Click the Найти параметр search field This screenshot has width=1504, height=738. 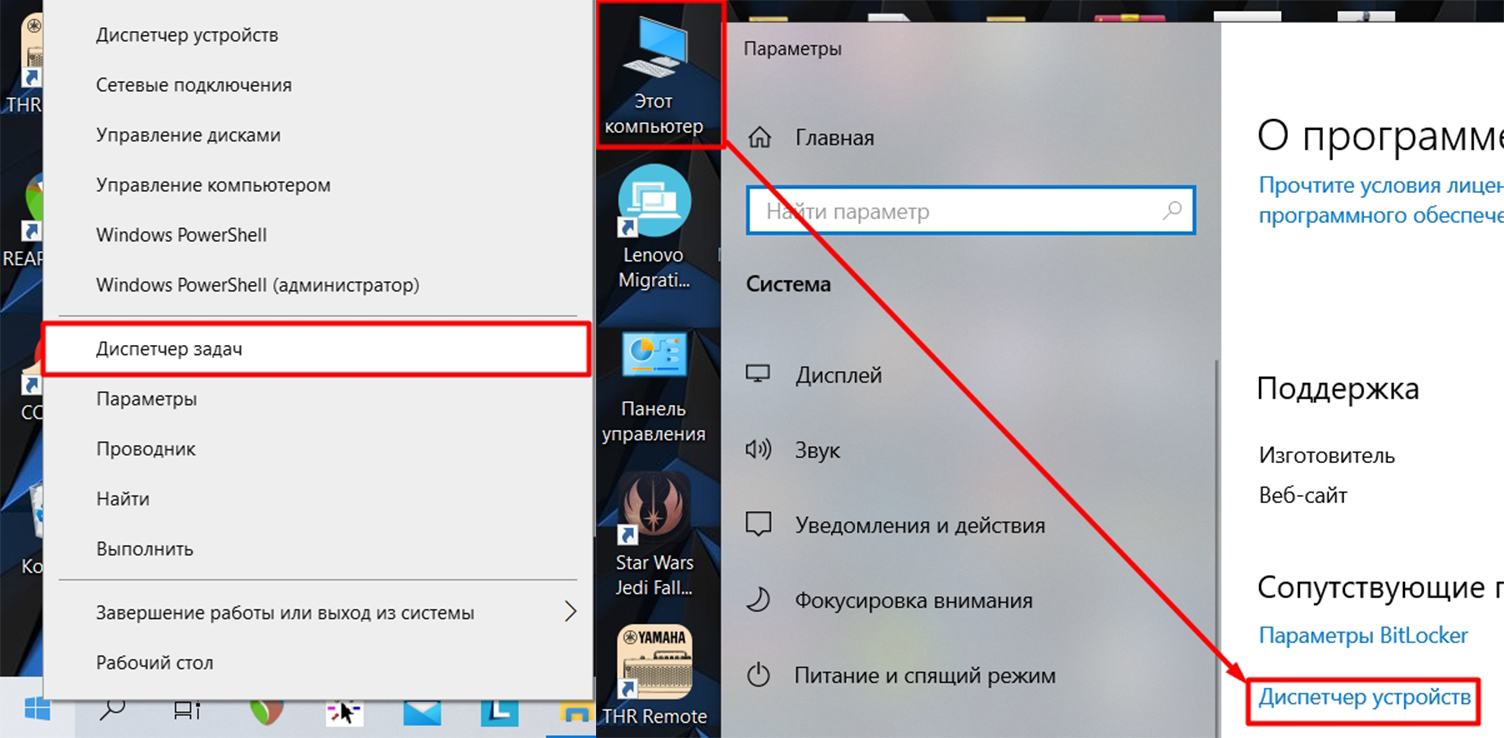click(960, 212)
